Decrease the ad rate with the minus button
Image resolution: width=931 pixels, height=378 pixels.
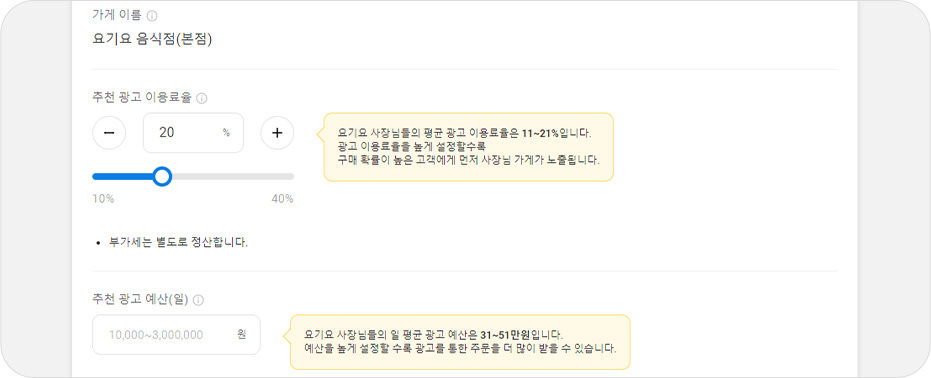click(x=109, y=132)
